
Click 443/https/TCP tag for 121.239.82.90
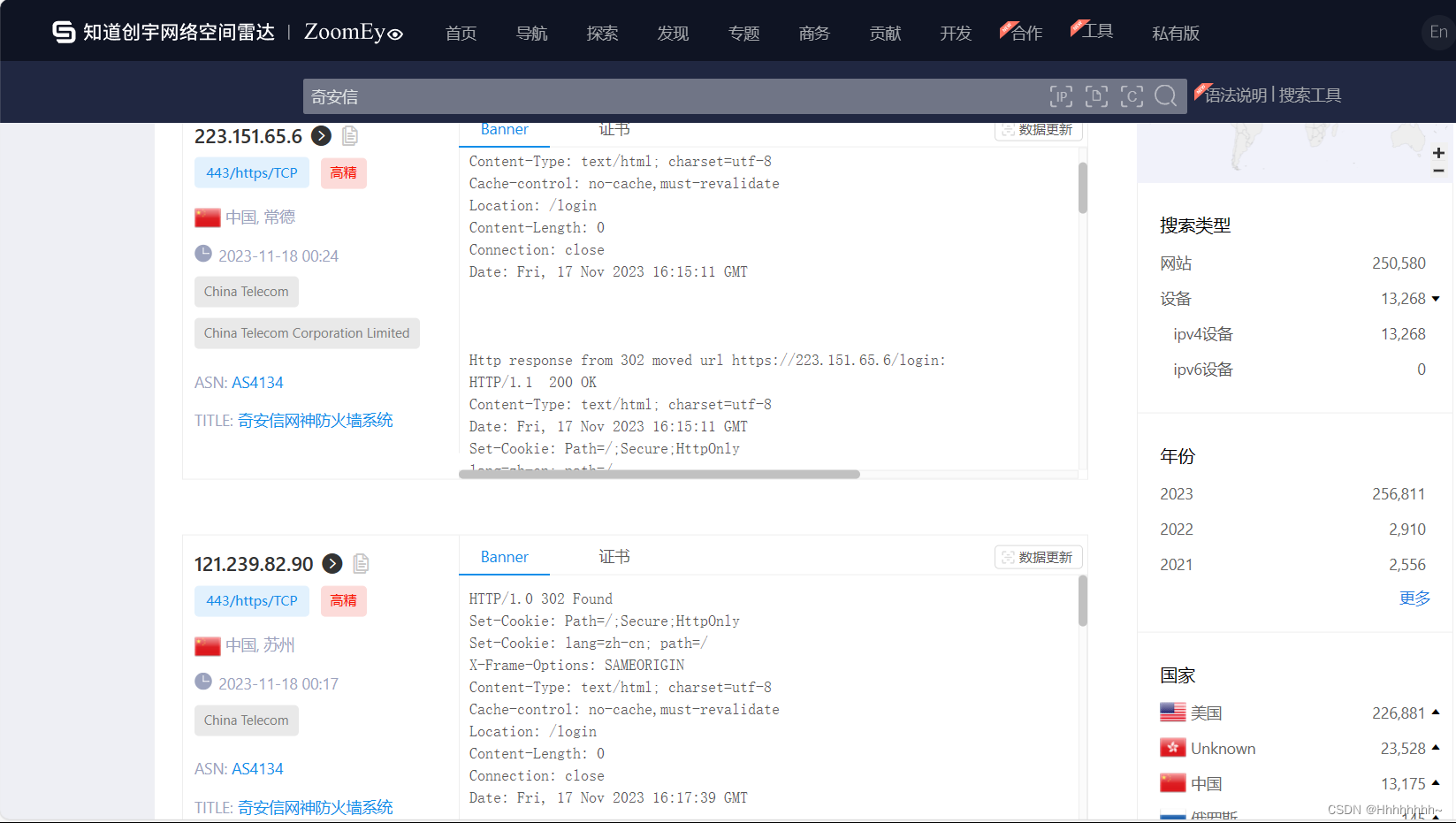click(x=252, y=601)
